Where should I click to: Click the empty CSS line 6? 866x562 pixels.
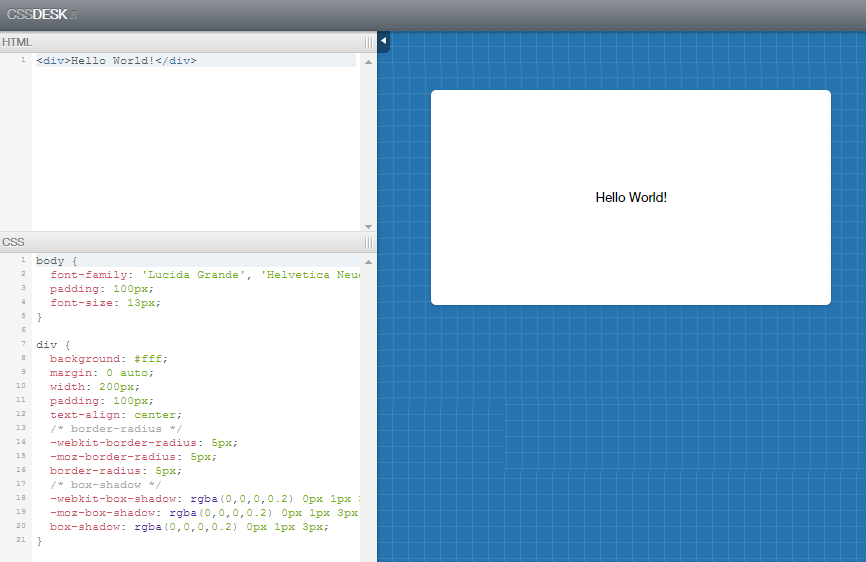pos(196,330)
